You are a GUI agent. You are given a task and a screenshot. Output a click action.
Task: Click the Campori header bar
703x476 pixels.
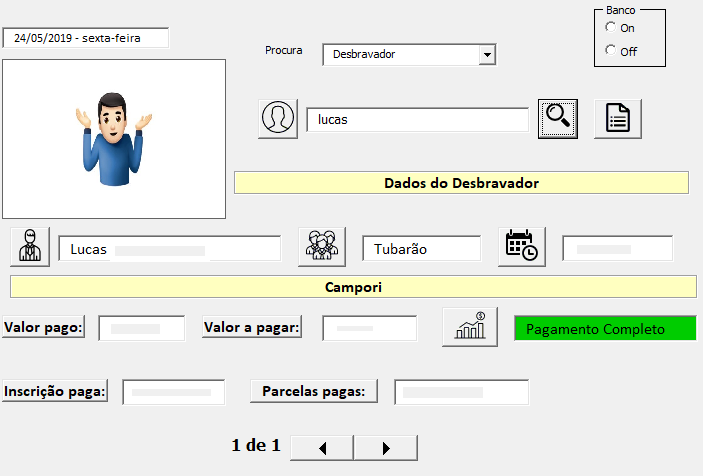click(x=353, y=287)
